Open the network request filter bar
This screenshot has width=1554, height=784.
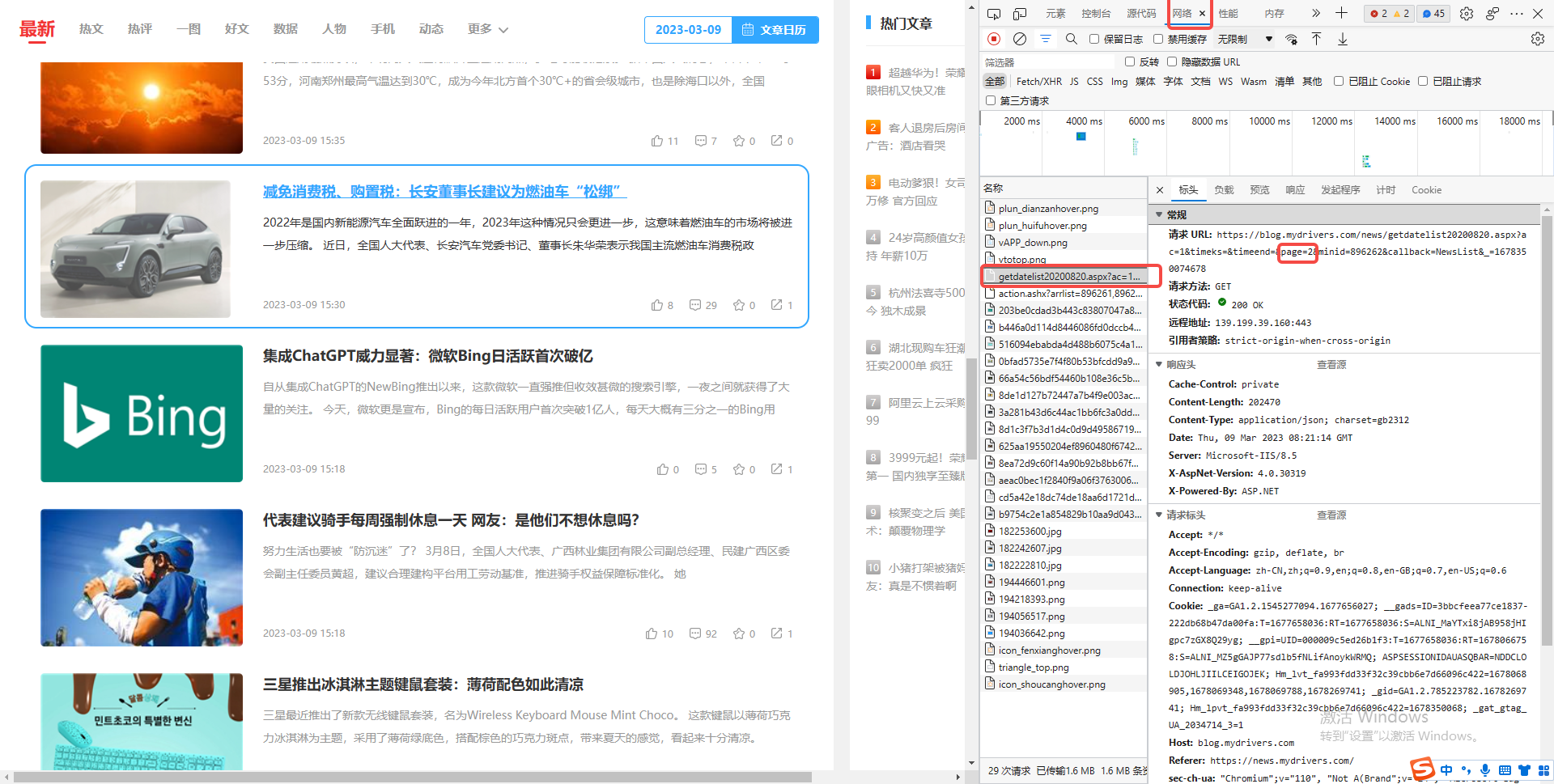point(1045,38)
